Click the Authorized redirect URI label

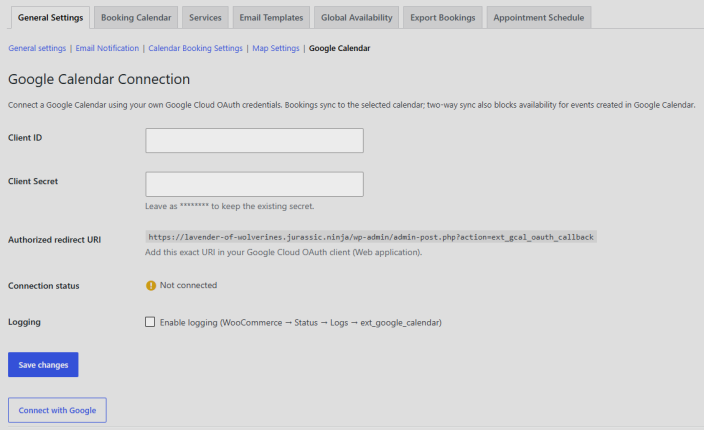(x=54, y=240)
